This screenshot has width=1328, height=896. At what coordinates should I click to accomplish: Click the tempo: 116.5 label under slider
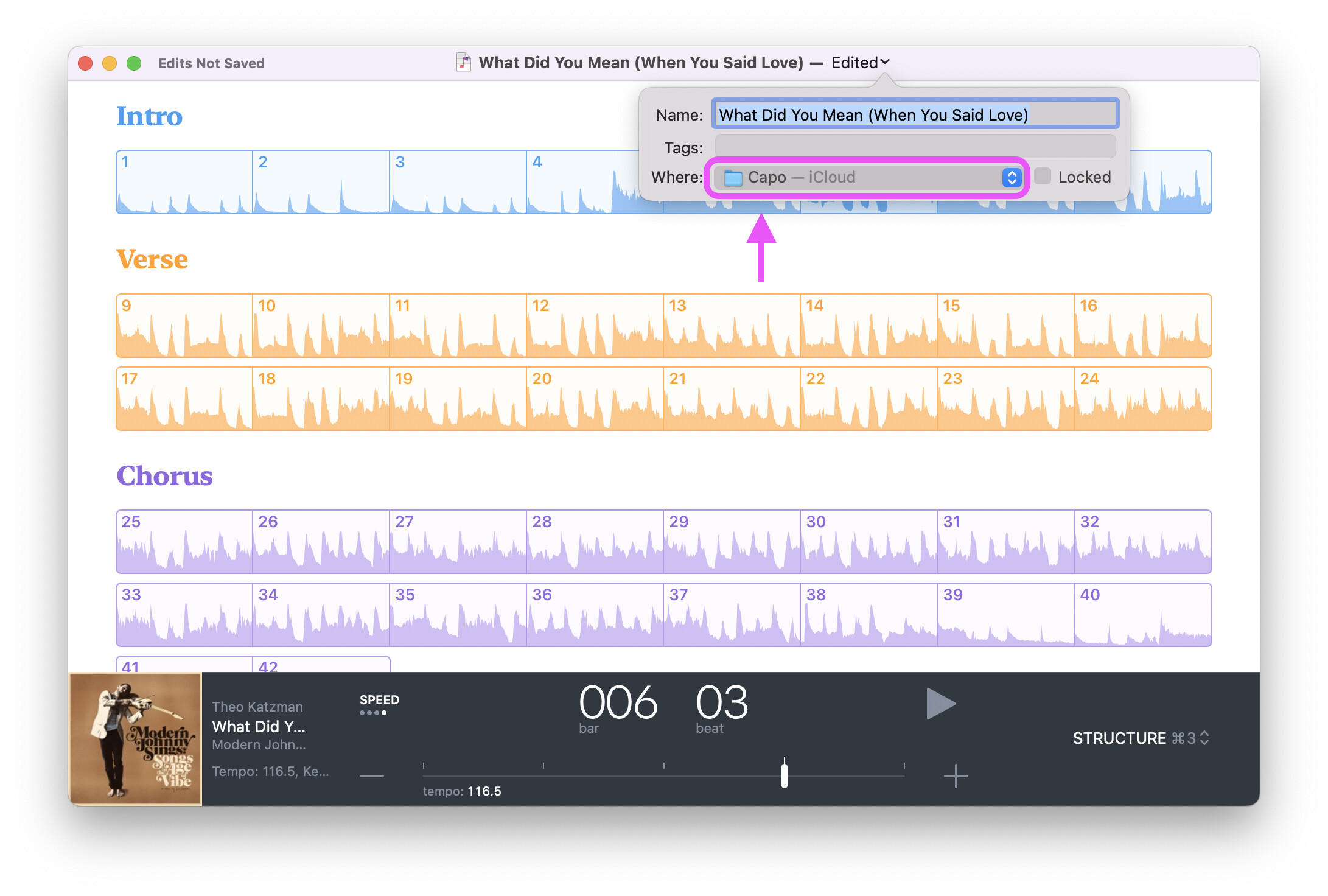click(x=462, y=791)
